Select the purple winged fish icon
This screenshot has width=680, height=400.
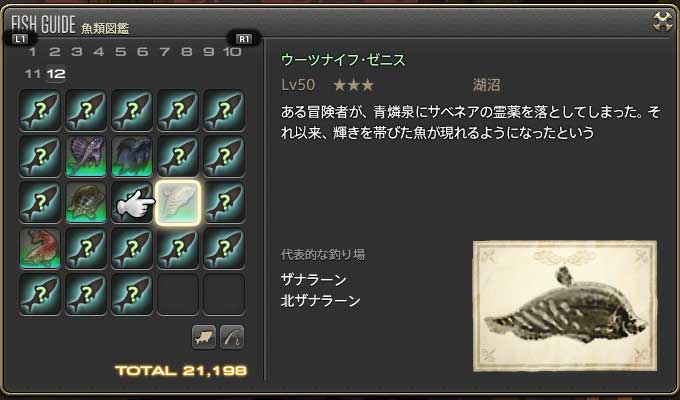86,157
